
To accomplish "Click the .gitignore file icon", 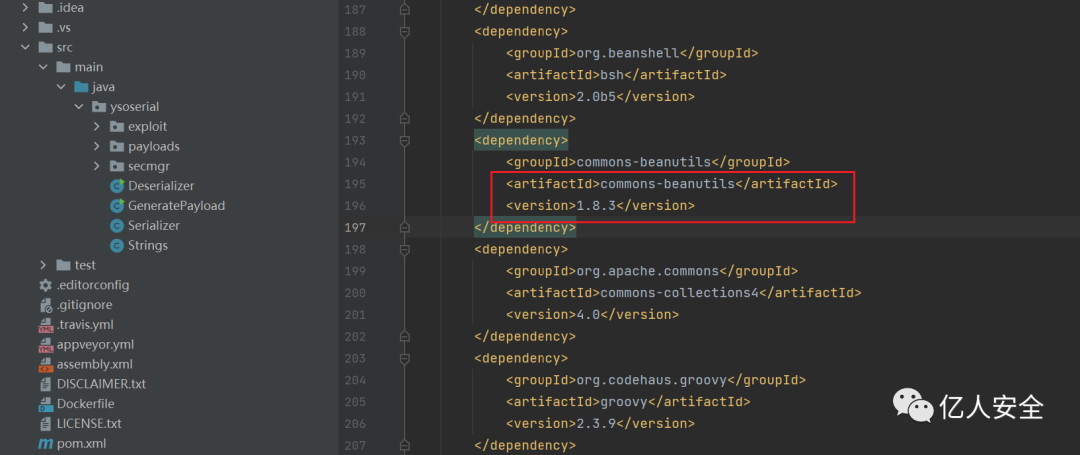I will (45, 305).
